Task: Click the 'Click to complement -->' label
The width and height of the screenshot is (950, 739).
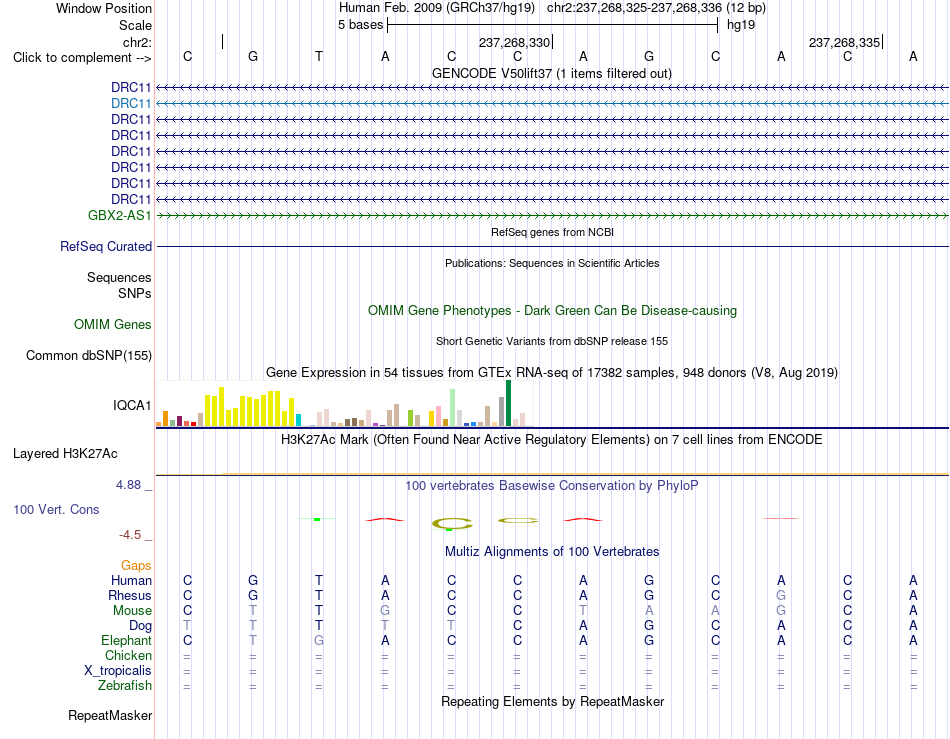Action: pyautogui.click(x=82, y=58)
